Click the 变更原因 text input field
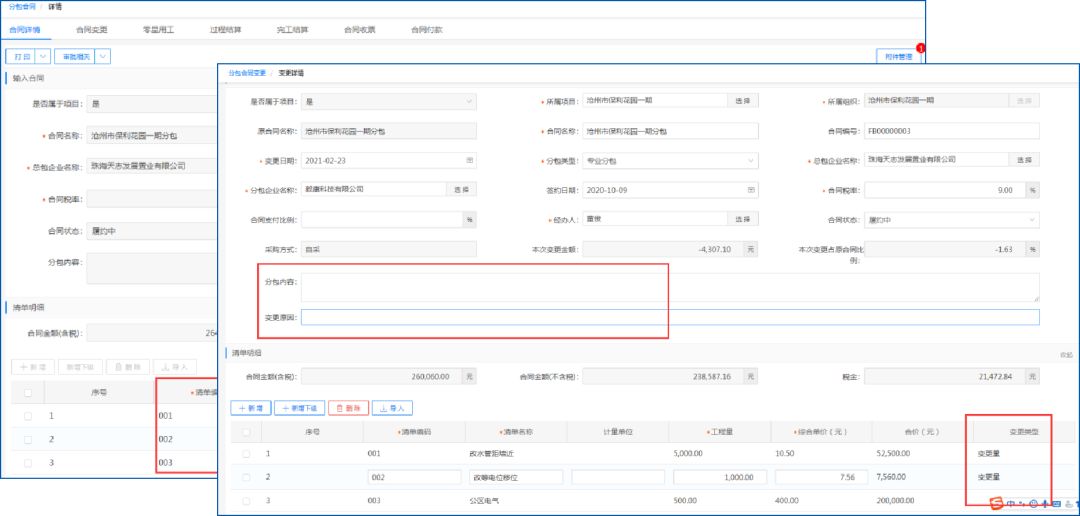 click(670, 317)
